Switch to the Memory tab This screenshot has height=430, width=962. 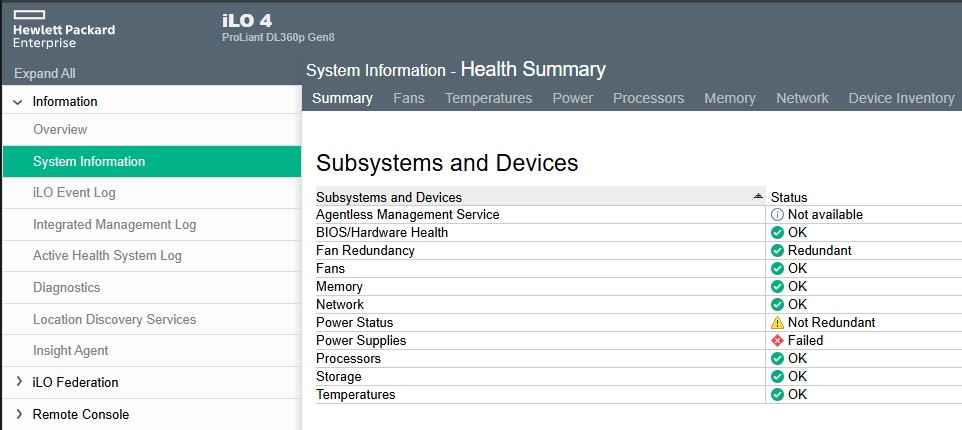(729, 98)
